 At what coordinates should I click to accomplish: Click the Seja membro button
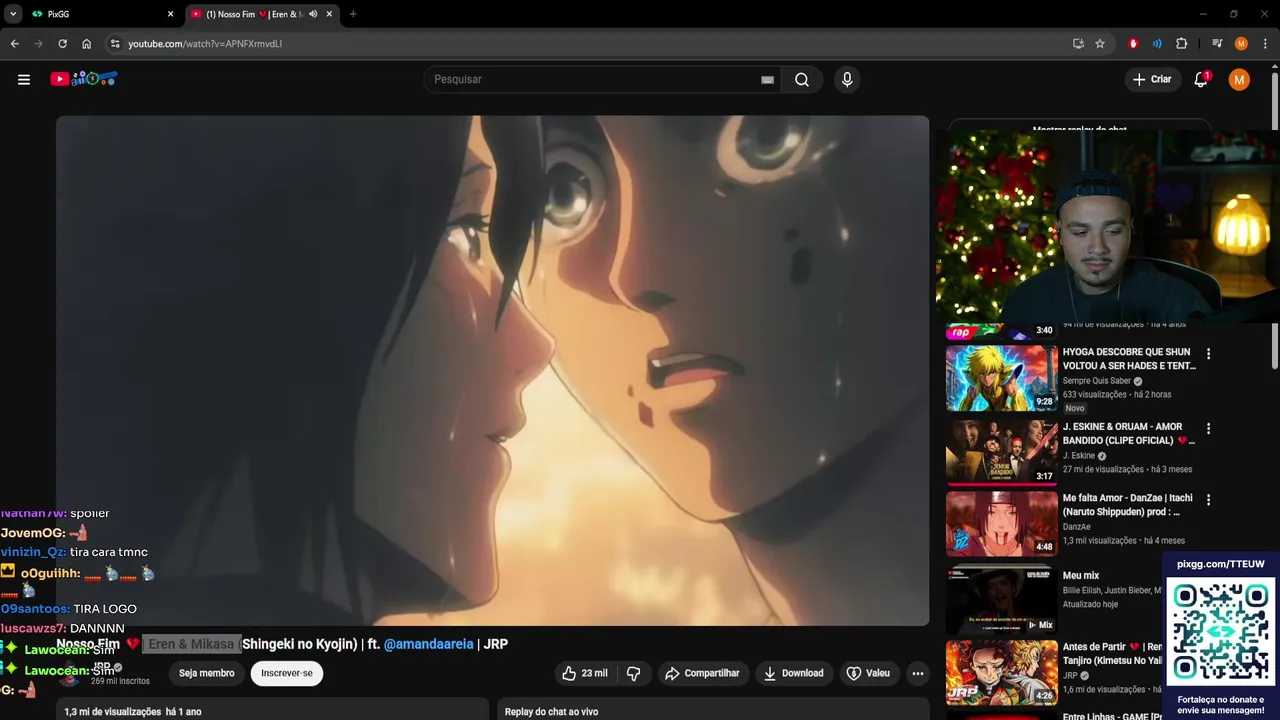(206, 673)
